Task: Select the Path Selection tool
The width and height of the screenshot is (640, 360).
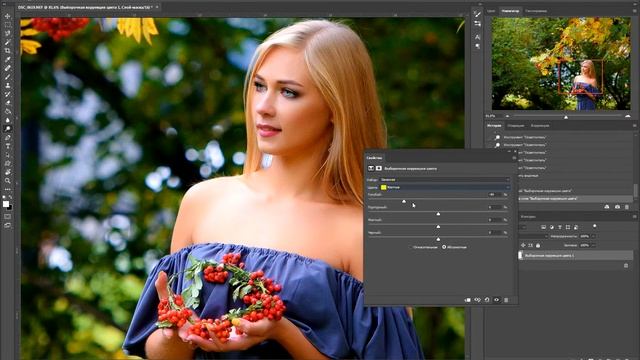Action: coord(7,154)
